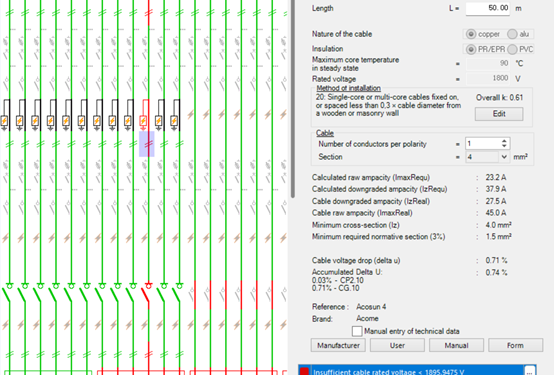Screen dimensions: 554x375
Task: Enable manual entry of technical data
Action: click(x=357, y=331)
